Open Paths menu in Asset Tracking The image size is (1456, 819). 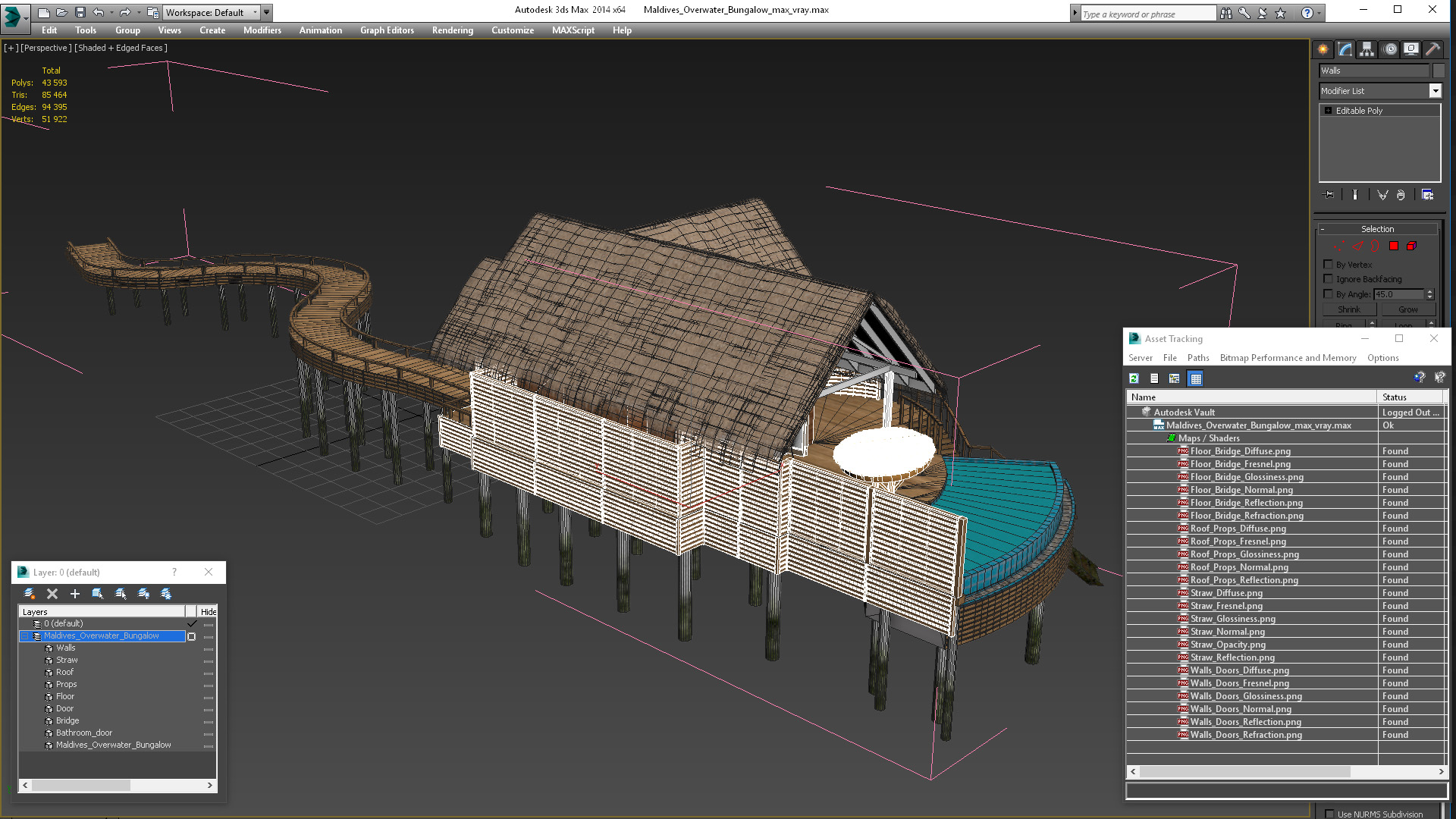point(1198,358)
